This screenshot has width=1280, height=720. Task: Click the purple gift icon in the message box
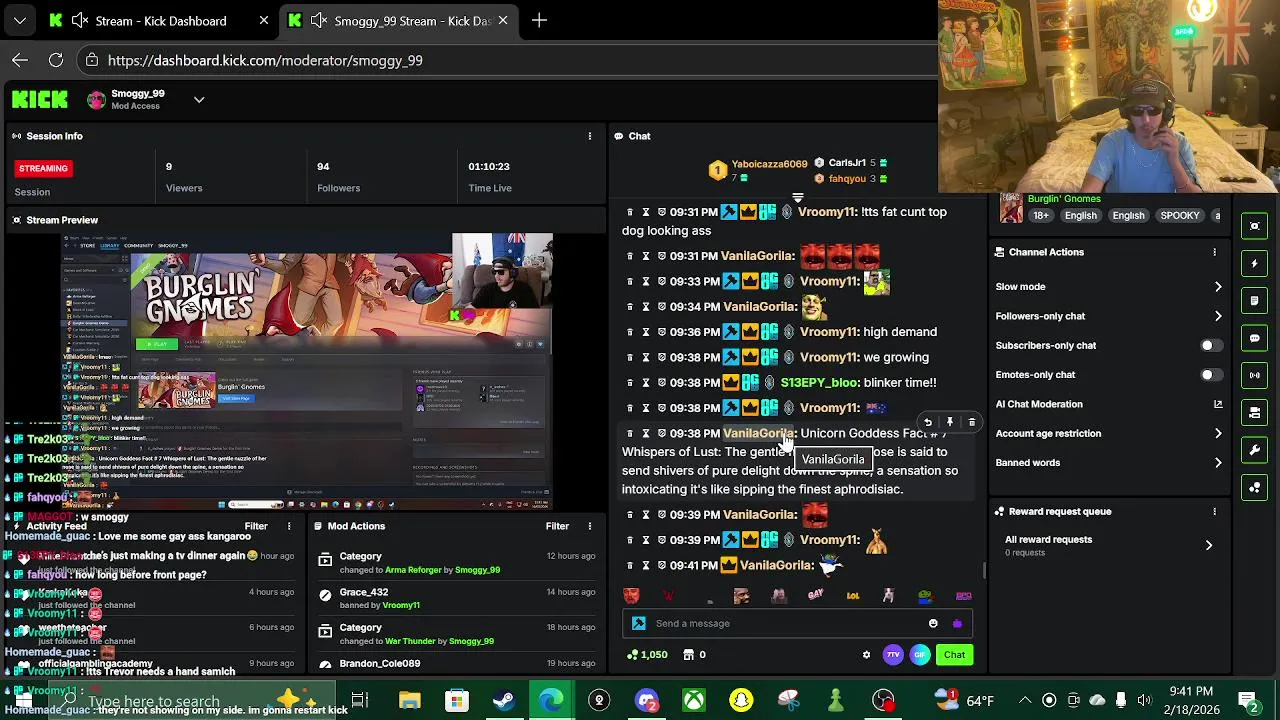(957, 623)
